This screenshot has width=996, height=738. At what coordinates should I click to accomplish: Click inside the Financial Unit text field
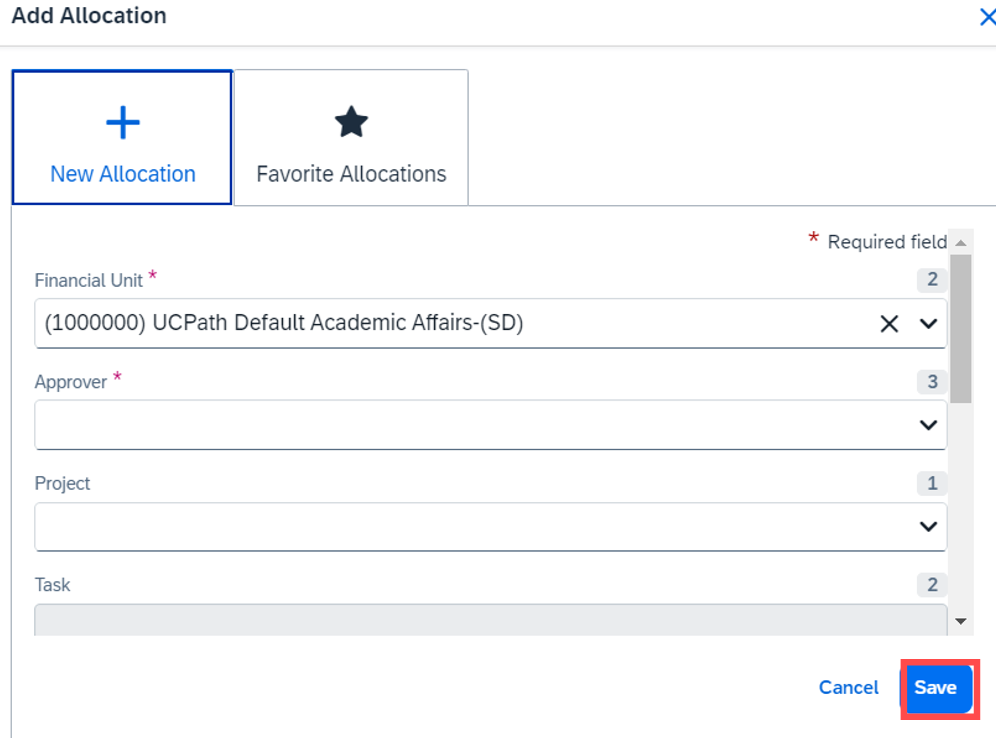(450, 323)
